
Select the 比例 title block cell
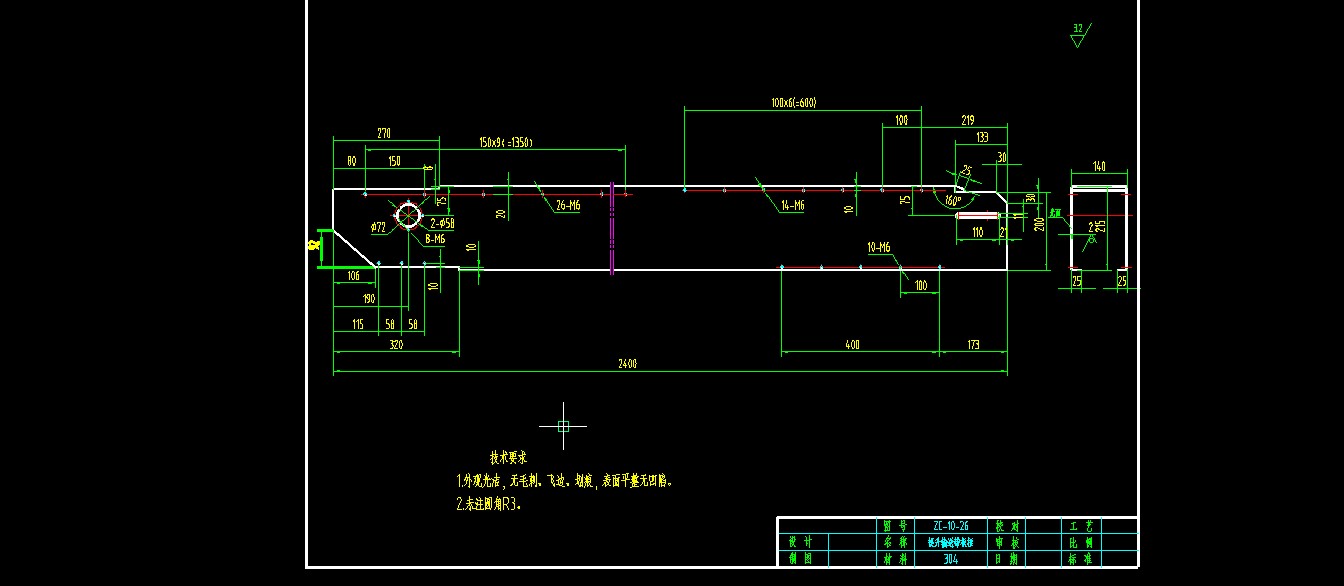[x=1081, y=542]
